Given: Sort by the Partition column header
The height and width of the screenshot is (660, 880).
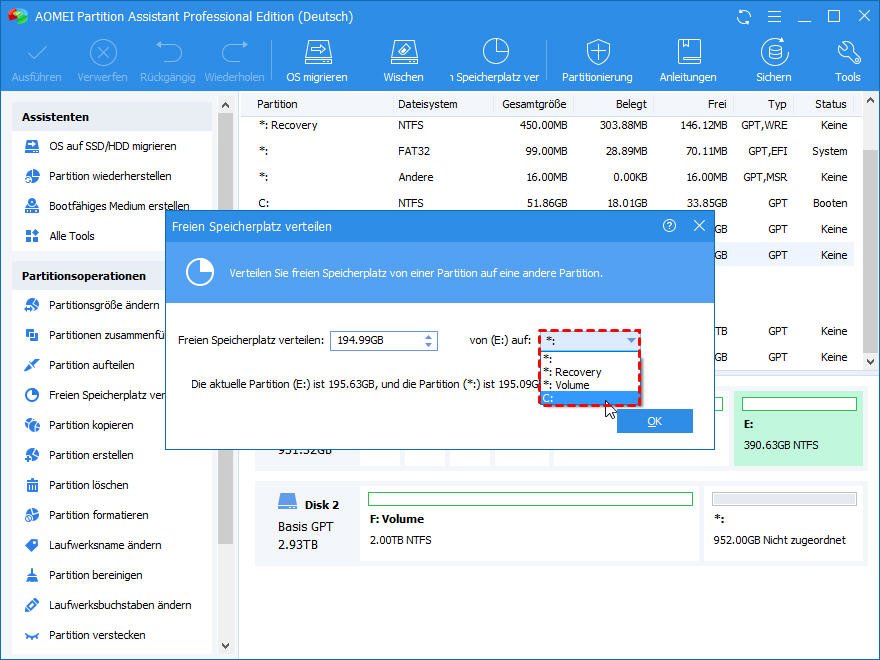Looking at the screenshot, I should point(277,104).
